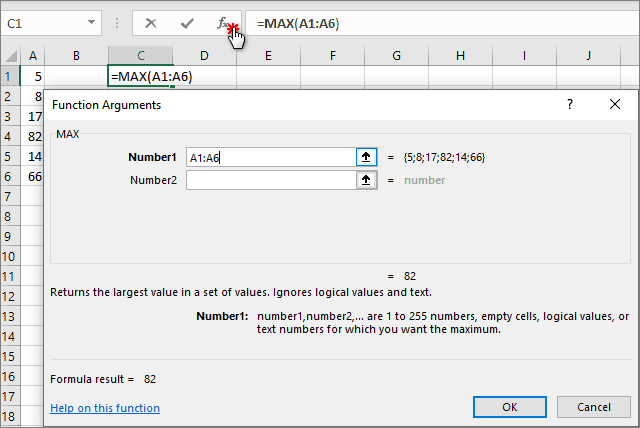Open the Name Box dropdown arrow
640x428 pixels.
coord(91,23)
